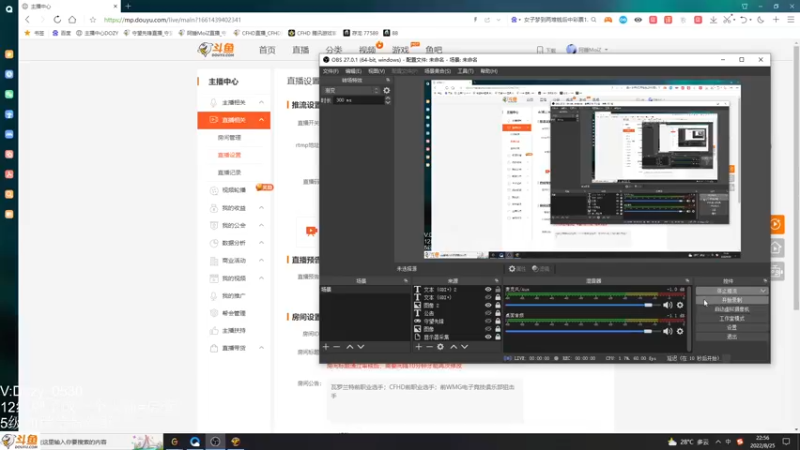Toggle the lock on 图像 2 source

tap(498, 305)
